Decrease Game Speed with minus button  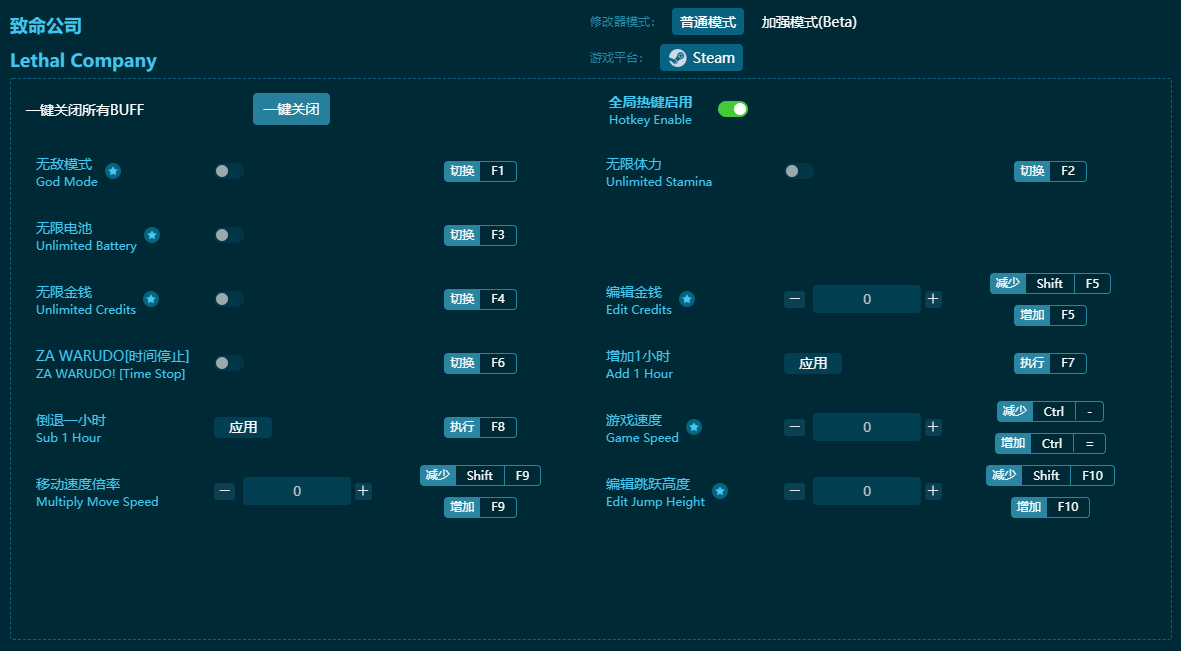[x=794, y=427]
